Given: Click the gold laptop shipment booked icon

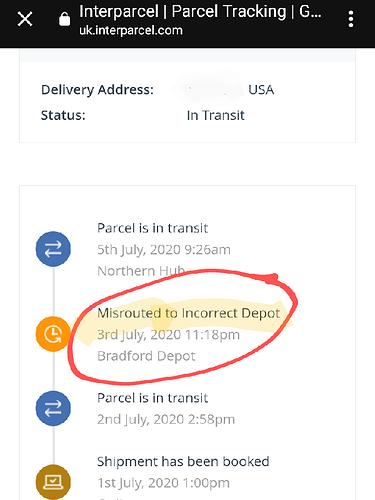Looking at the screenshot, I should pos(53,482).
